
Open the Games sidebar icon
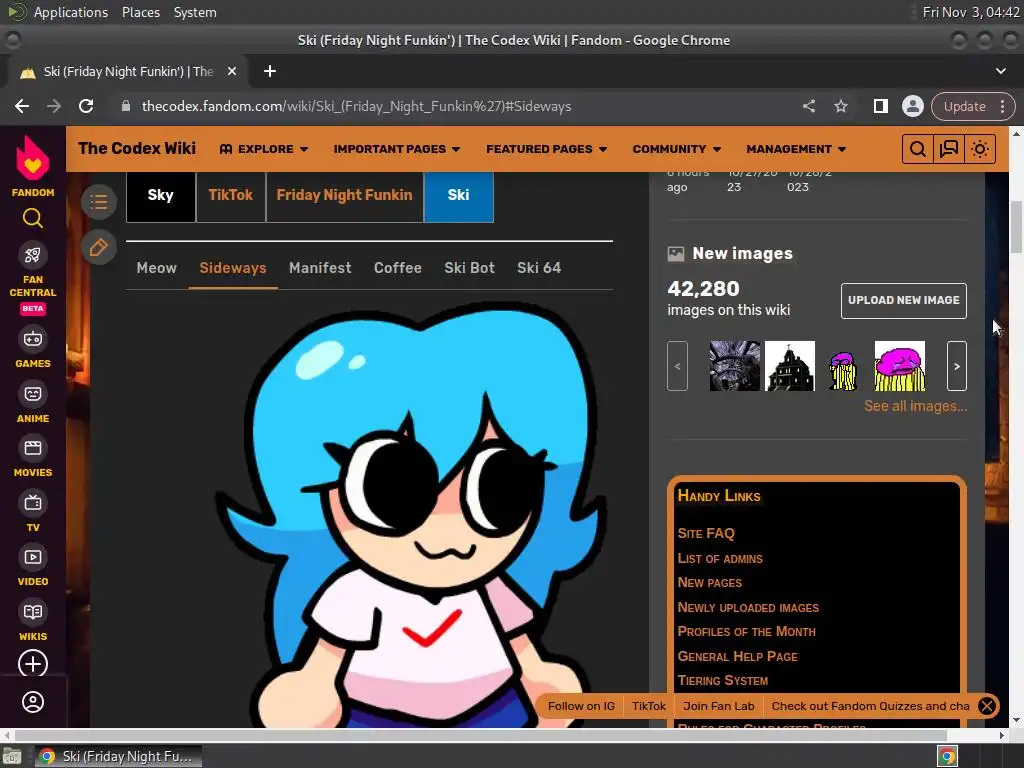33,339
